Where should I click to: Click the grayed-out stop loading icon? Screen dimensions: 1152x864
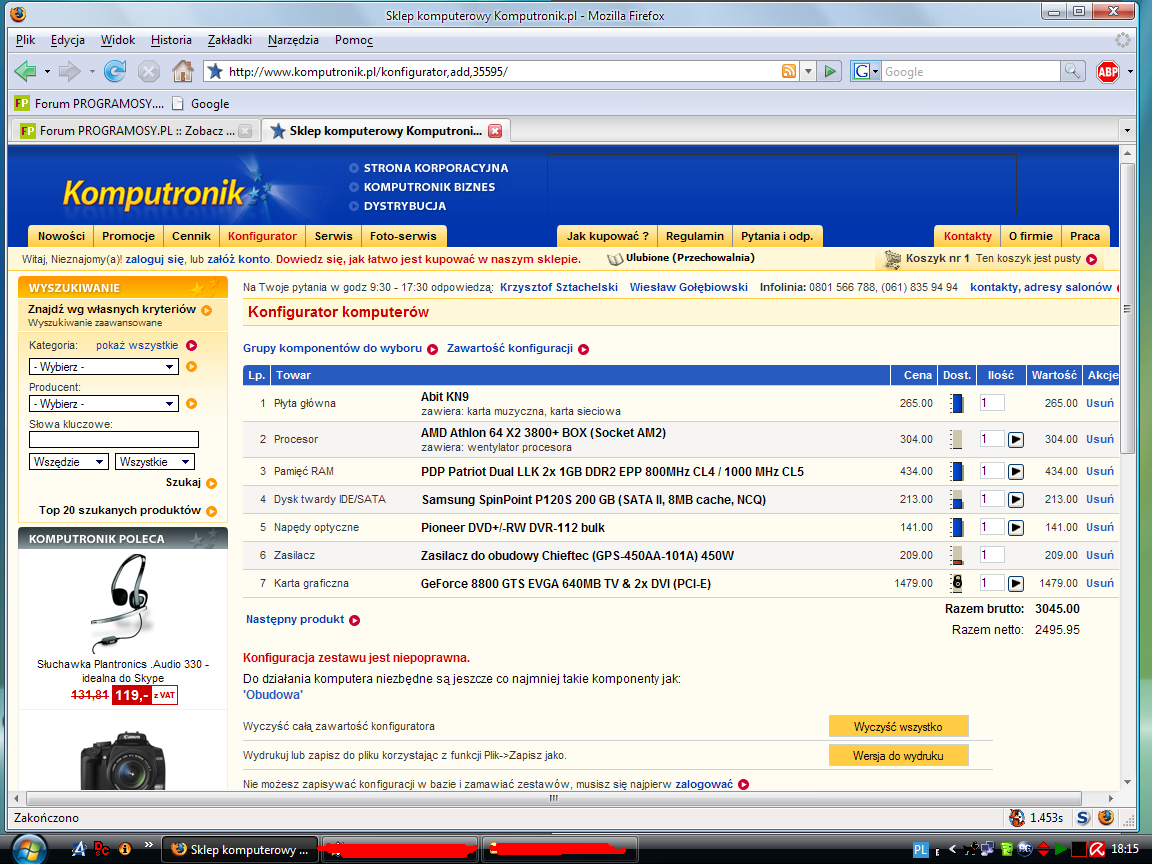click(148, 71)
